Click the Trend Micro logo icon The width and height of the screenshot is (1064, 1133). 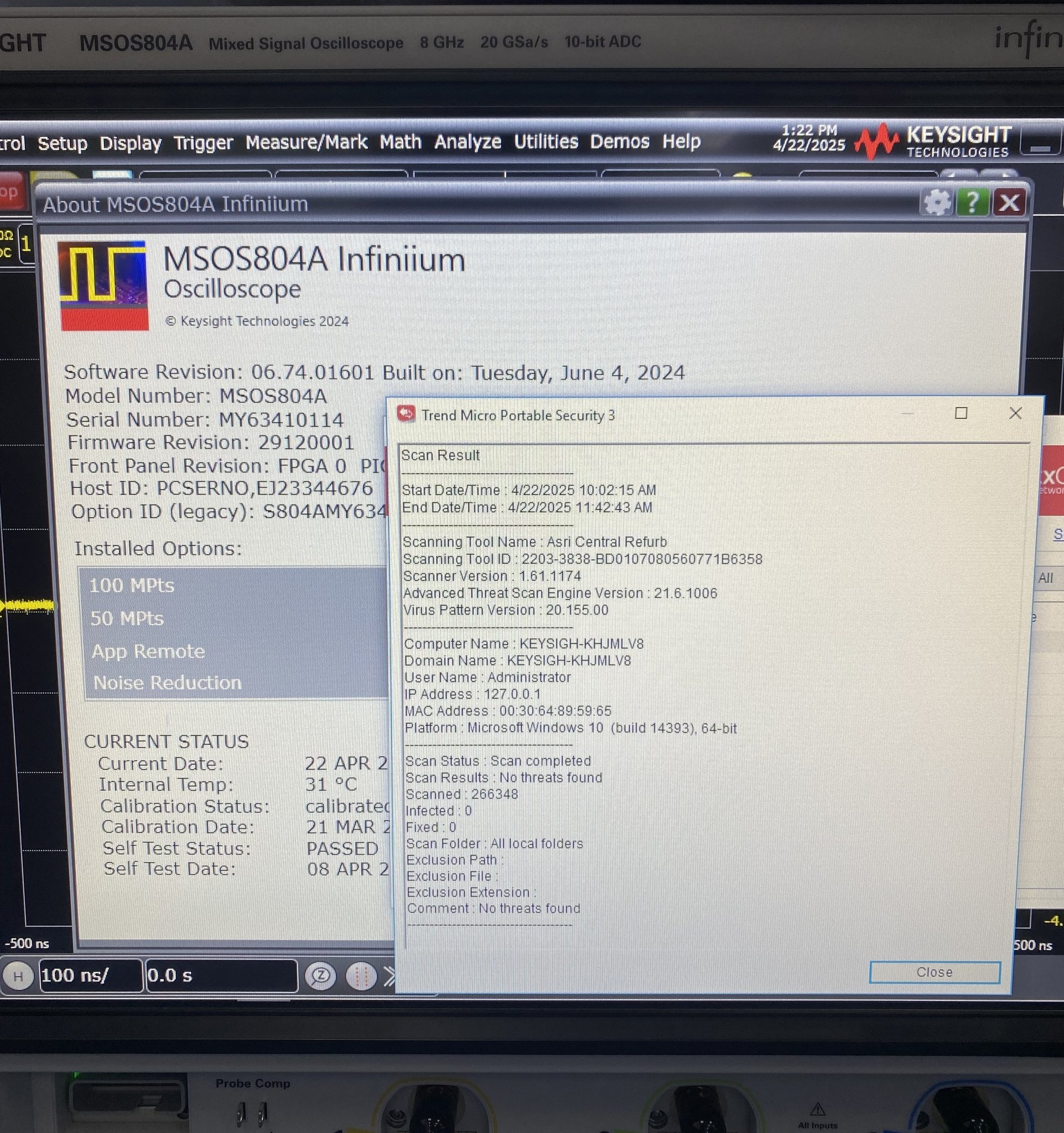pos(406,414)
